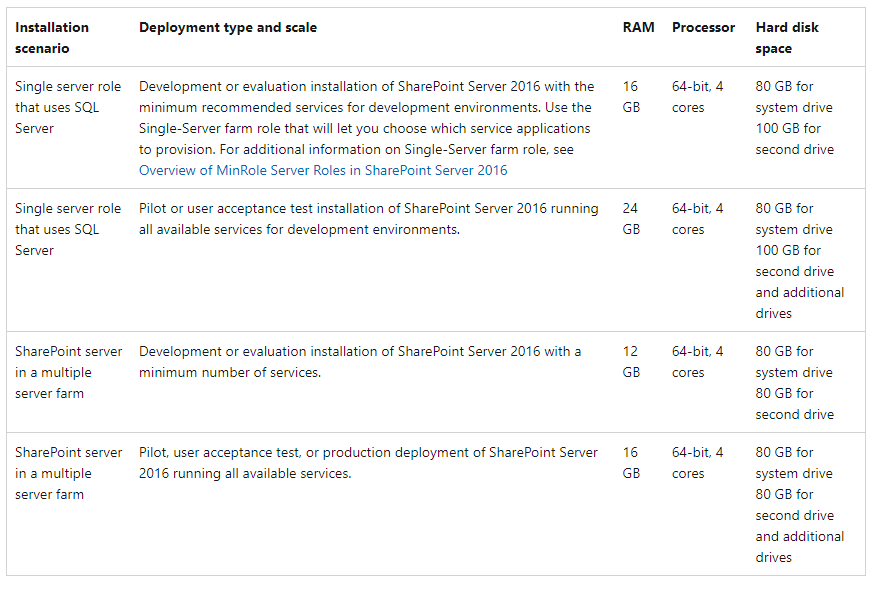
Task: Click first row's 100 GB for second drive text
Action: point(794,139)
